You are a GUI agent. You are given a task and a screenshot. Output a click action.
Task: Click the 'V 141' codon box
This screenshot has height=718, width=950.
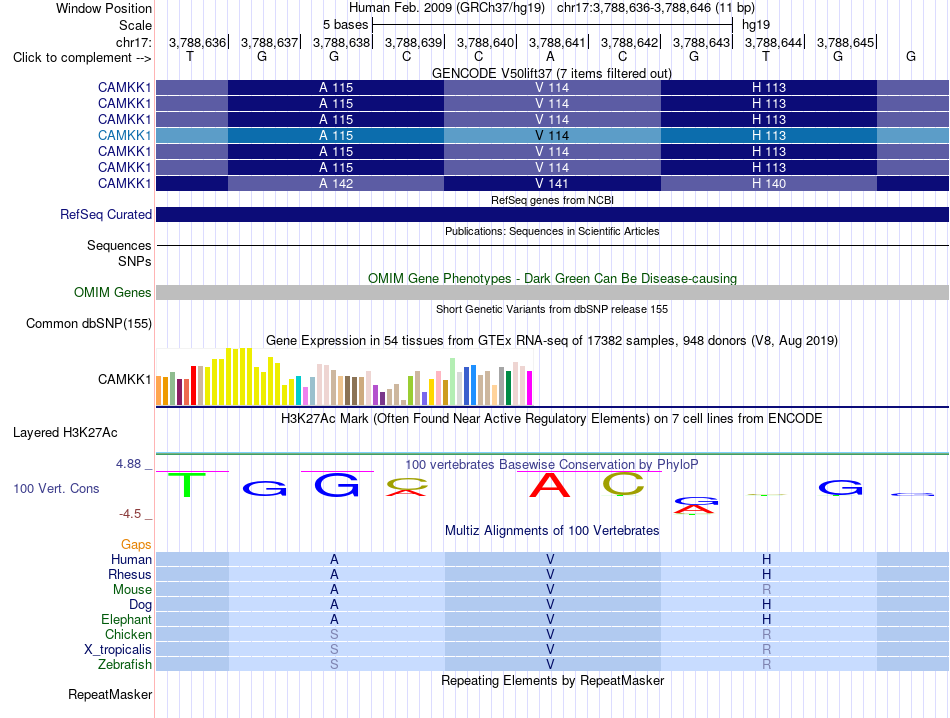[x=552, y=184]
